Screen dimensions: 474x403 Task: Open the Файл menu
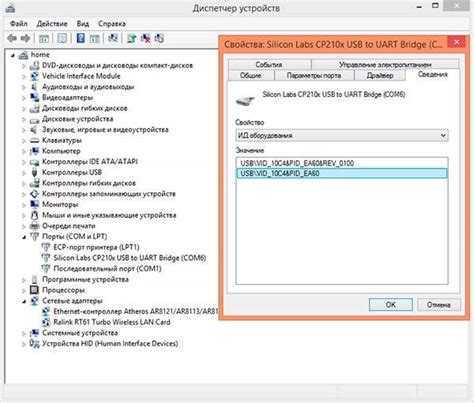point(19,24)
